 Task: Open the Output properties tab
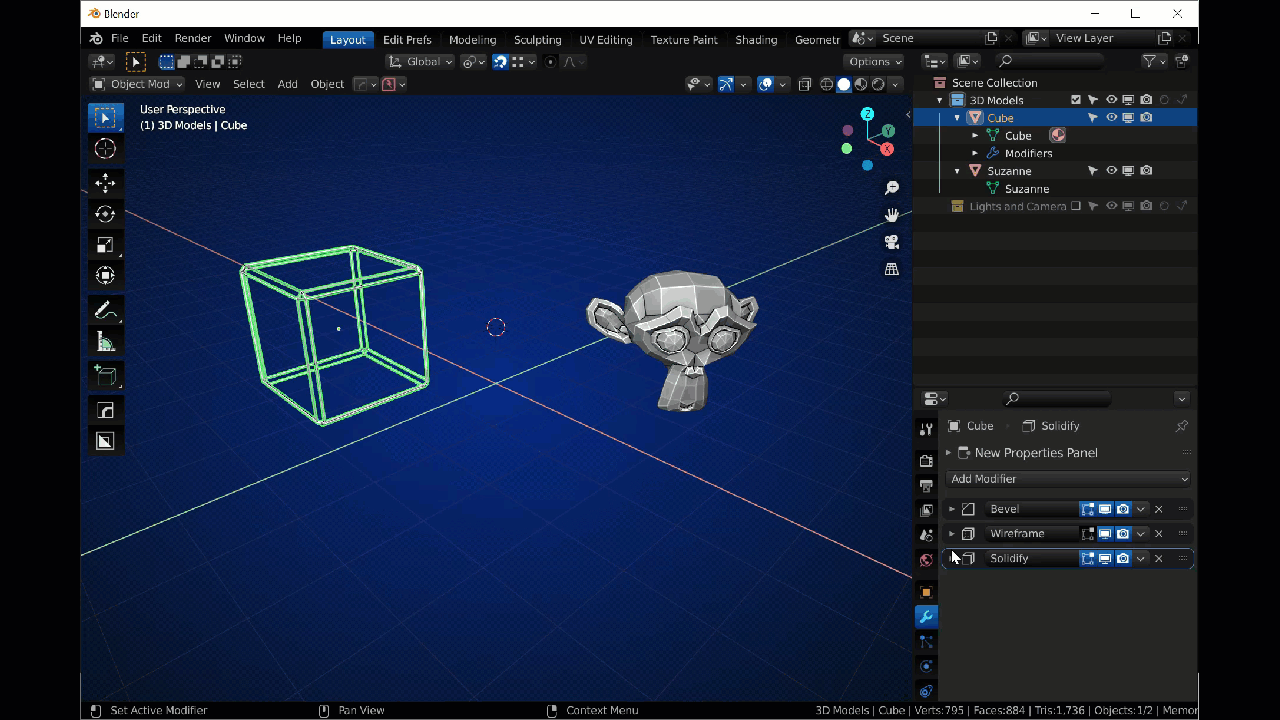coord(926,486)
